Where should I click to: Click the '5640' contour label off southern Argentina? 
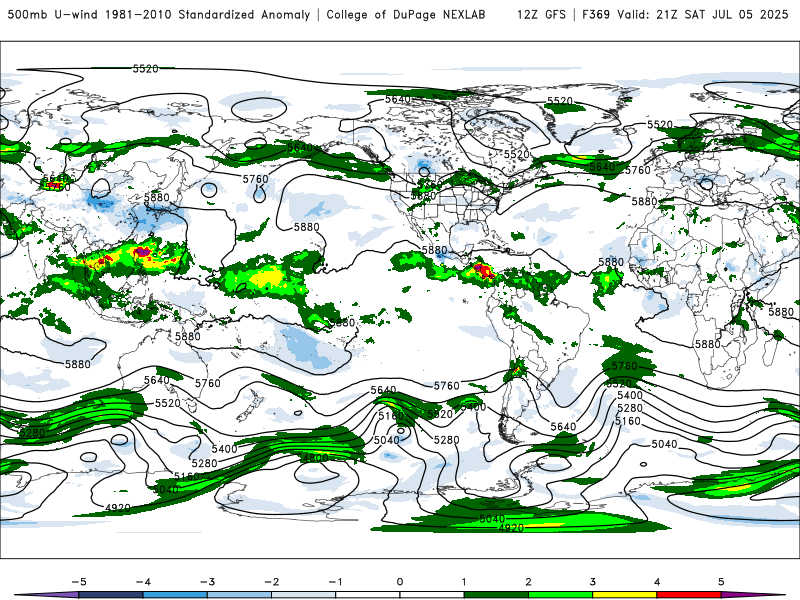(563, 426)
